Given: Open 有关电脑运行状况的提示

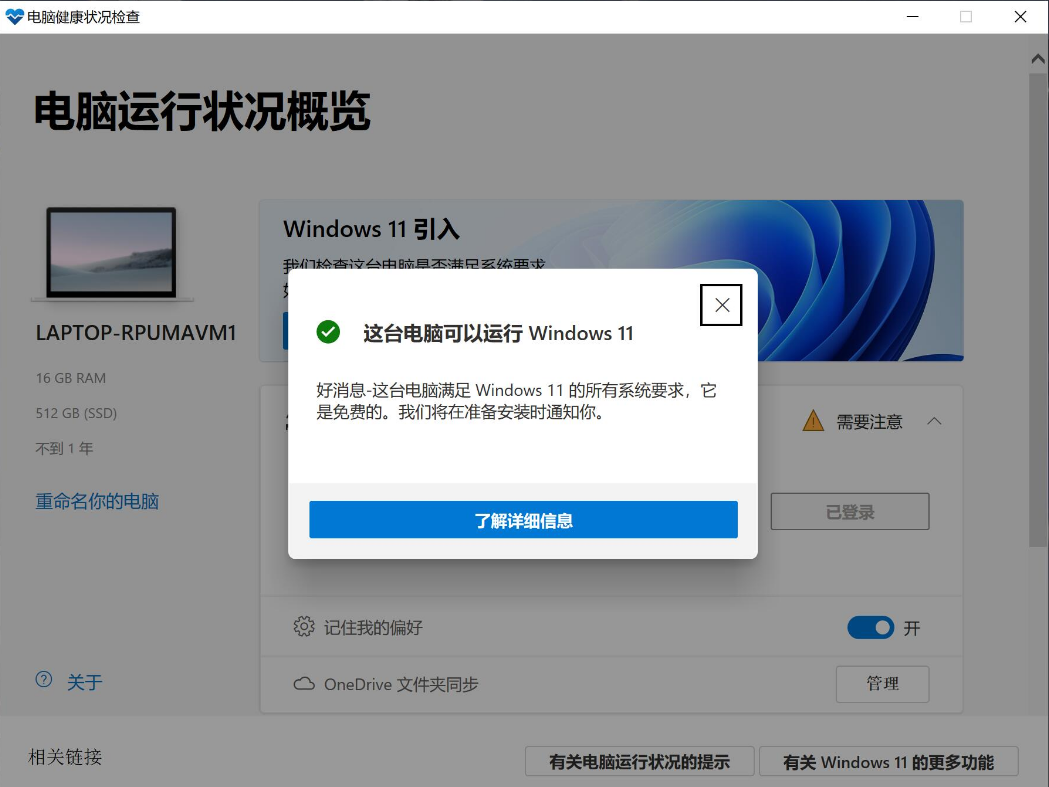Looking at the screenshot, I should [639, 761].
